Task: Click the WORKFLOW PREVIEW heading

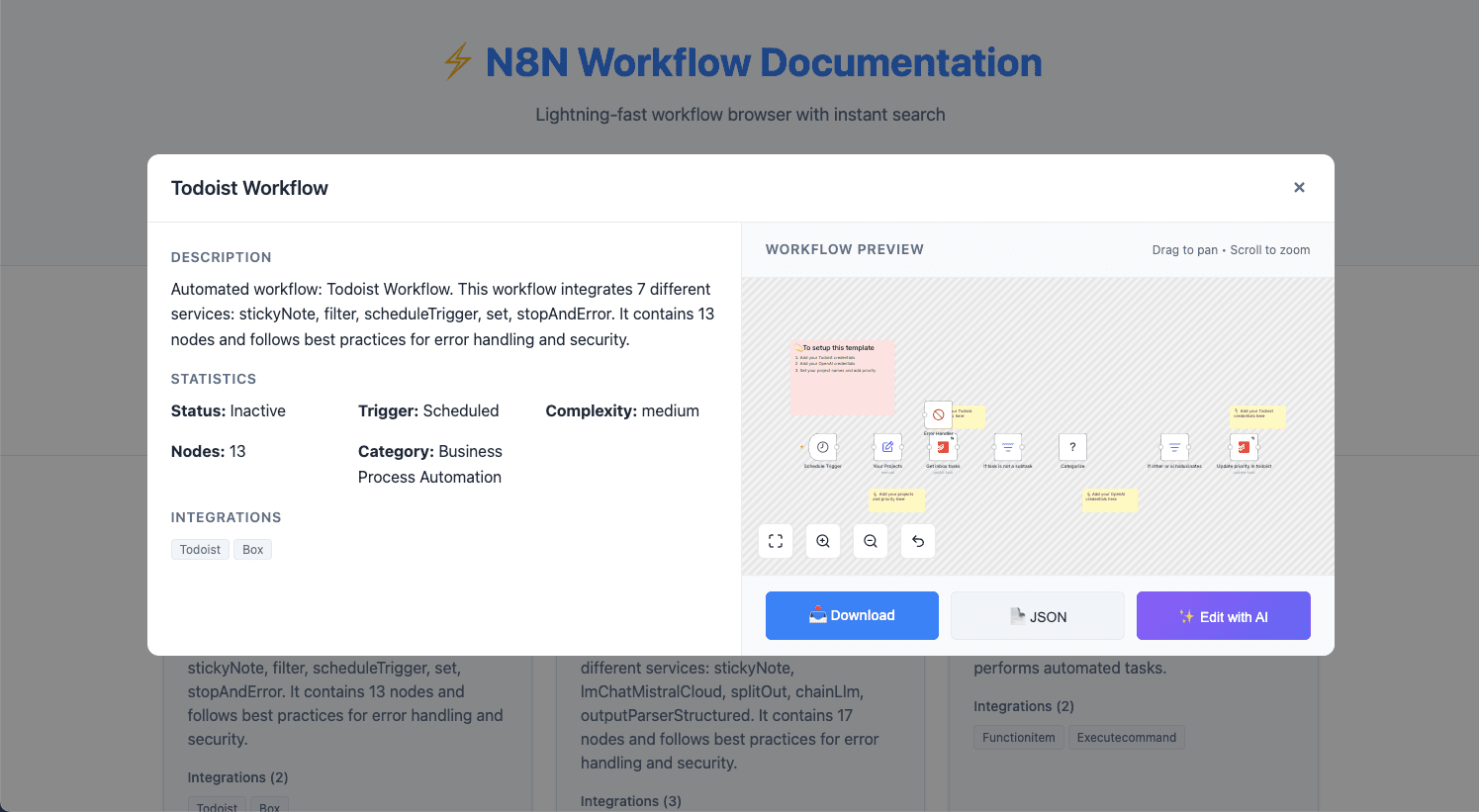Action: point(845,249)
